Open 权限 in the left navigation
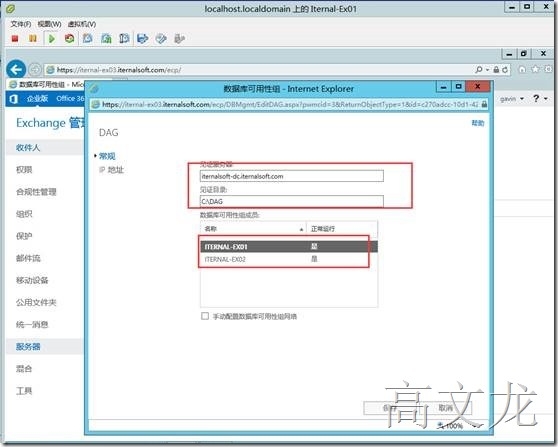This screenshot has width=558, height=447. pos(24,170)
